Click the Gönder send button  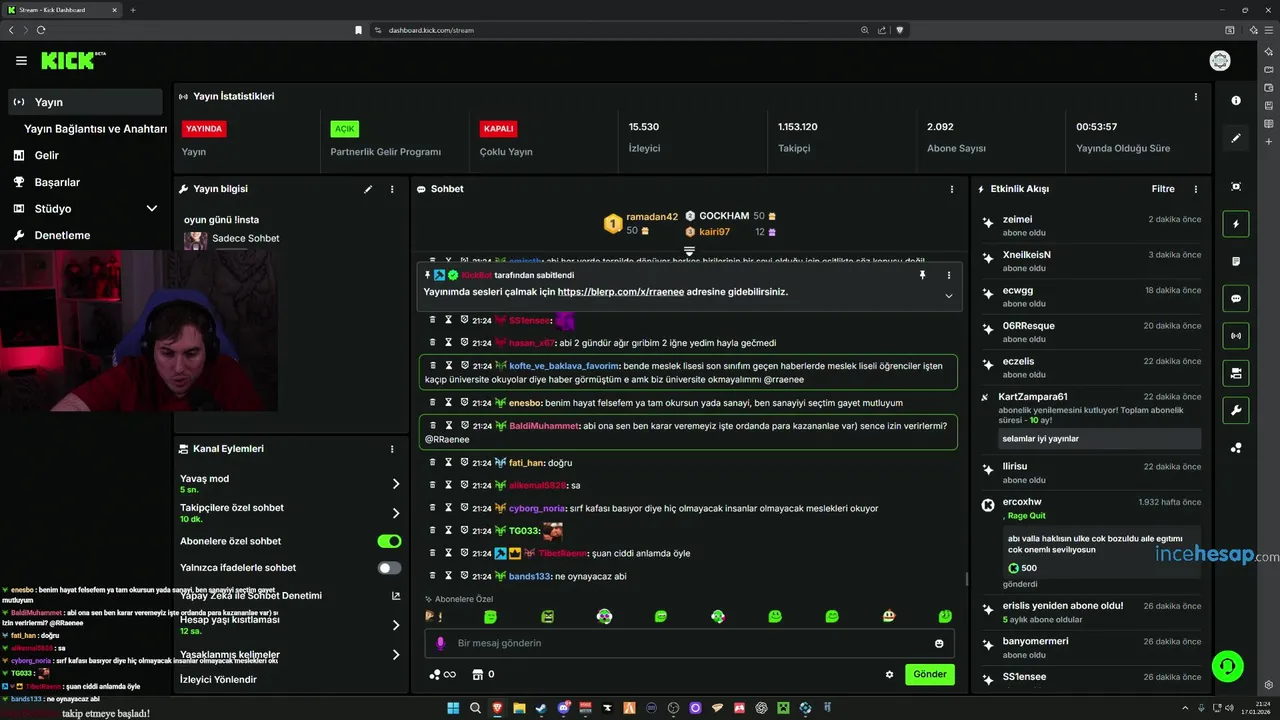pos(930,674)
